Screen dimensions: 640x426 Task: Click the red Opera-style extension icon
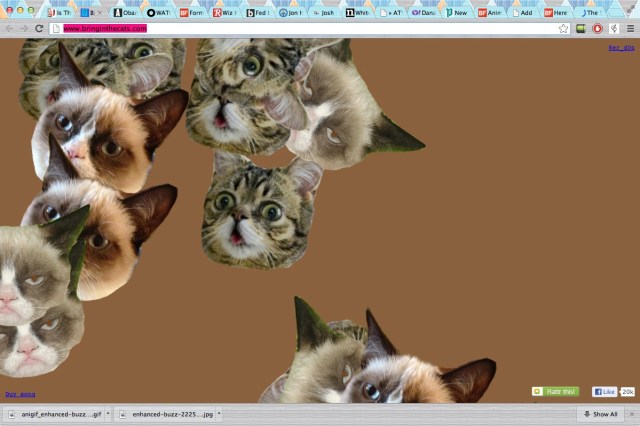point(597,29)
